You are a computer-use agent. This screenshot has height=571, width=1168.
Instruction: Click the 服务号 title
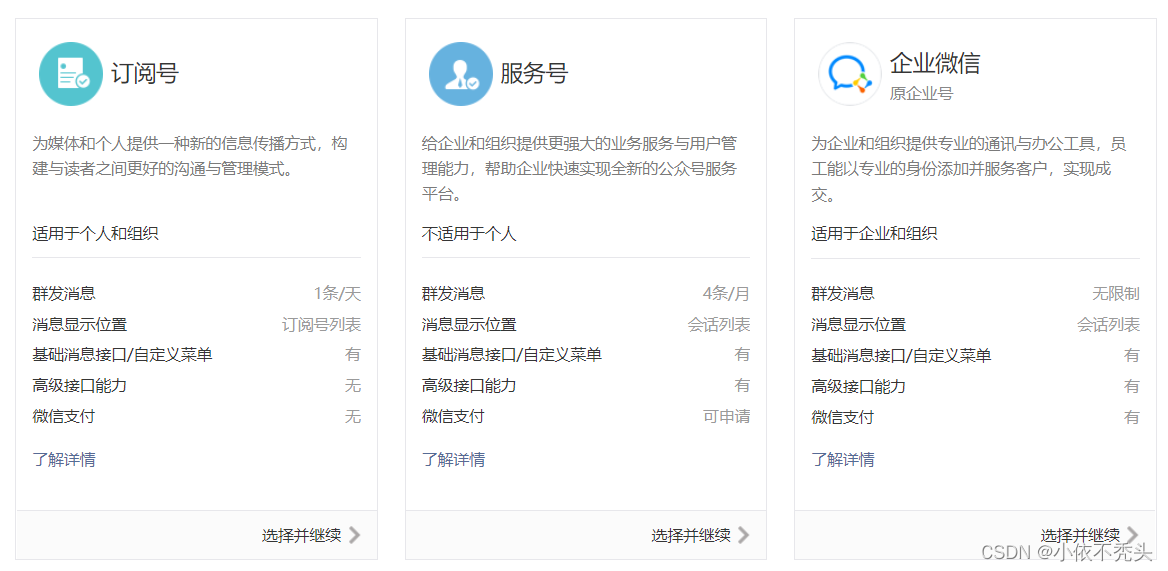tap(534, 73)
